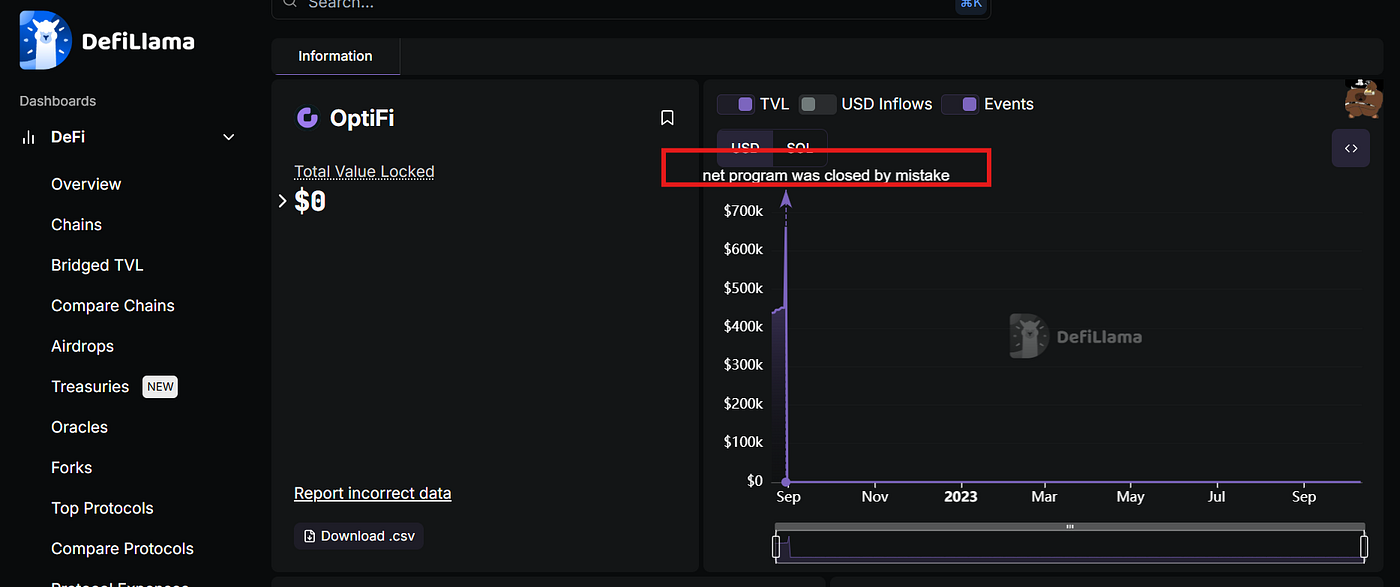Click the left handle of range slider
1400x587 pixels.
pos(776,546)
